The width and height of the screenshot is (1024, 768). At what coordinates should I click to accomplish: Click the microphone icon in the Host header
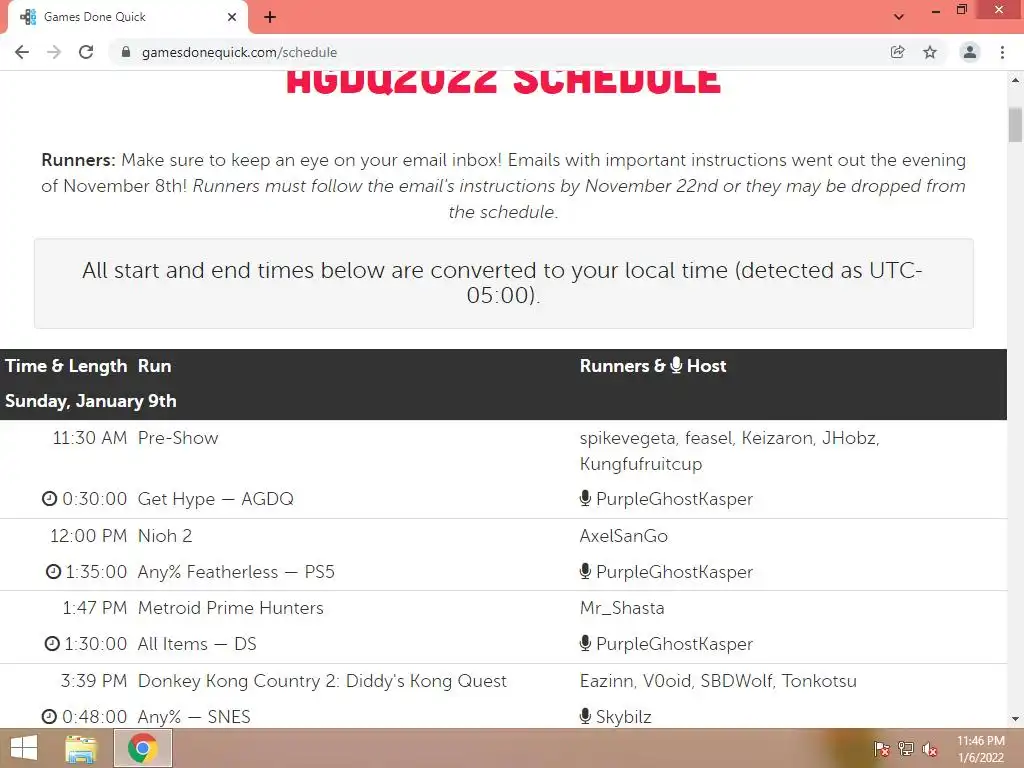[676, 365]
